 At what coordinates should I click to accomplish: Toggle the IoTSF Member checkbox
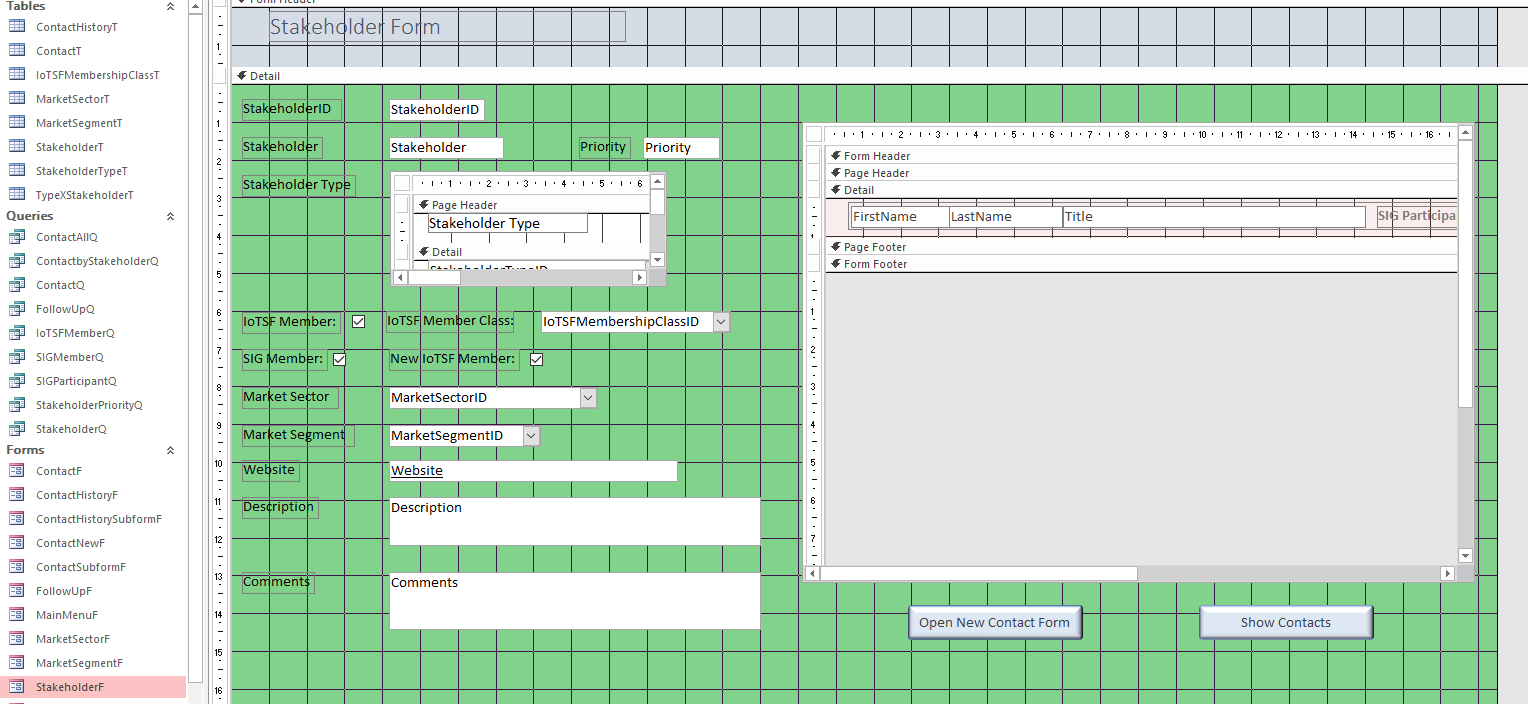[x=358, y=322]
